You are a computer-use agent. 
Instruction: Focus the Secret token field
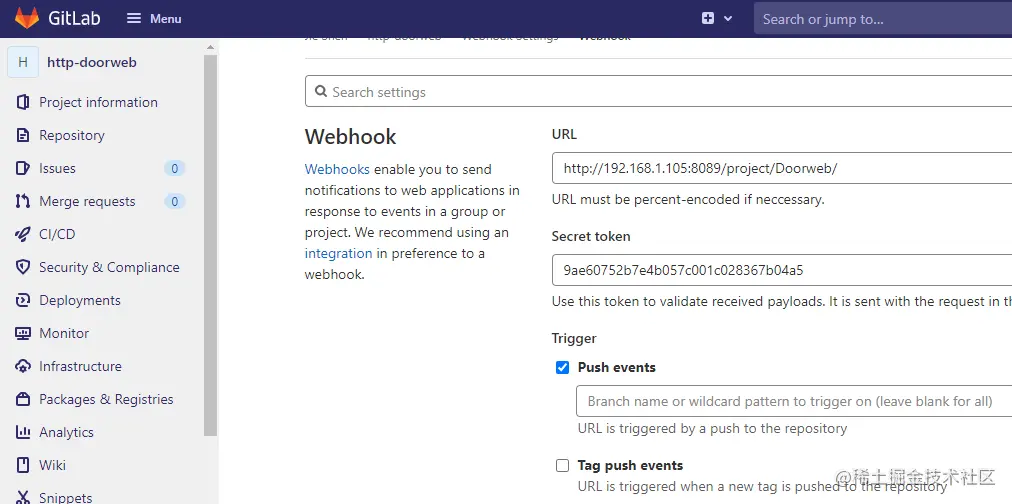point(780,270)
